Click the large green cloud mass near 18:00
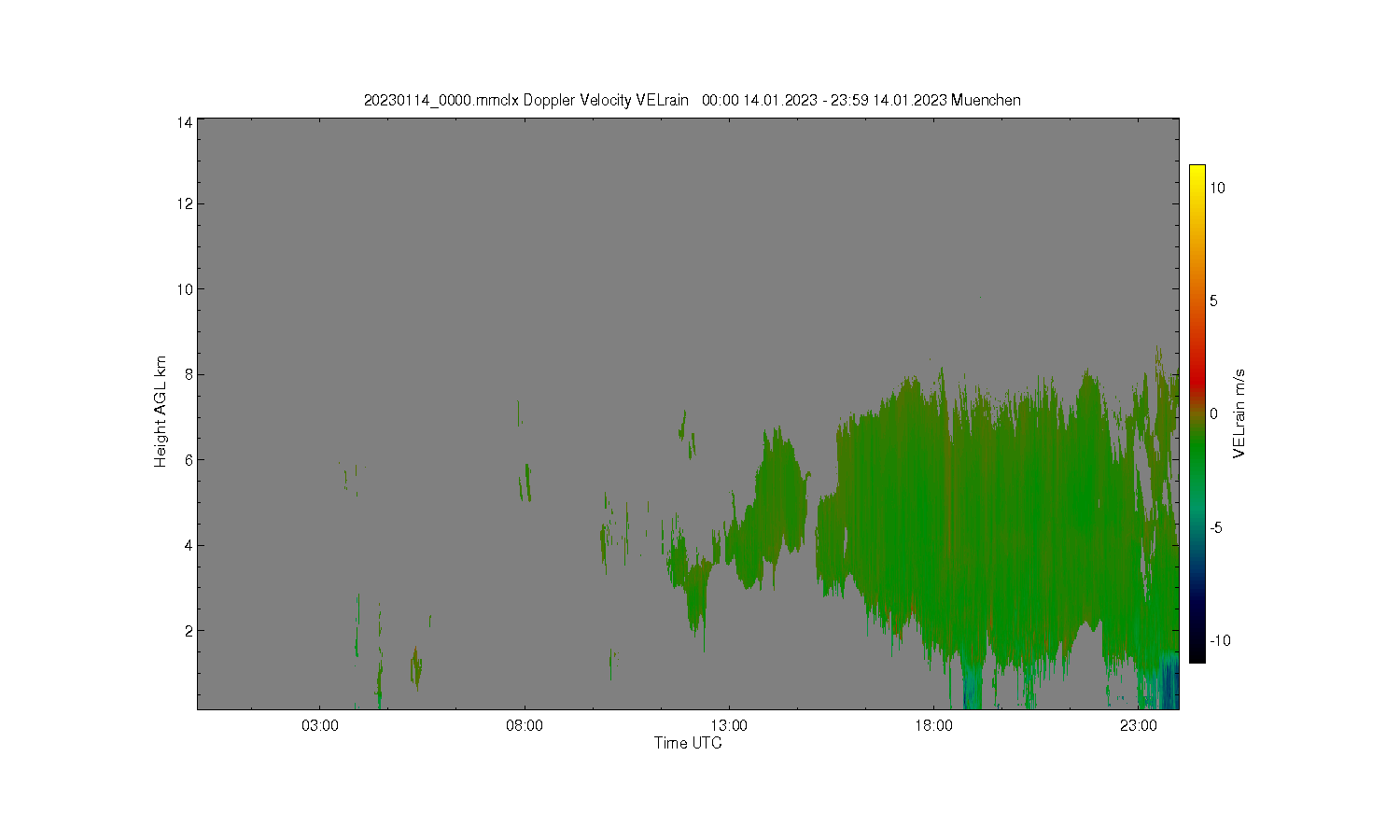Viewport: 1400px width, 840px height. pyautogui.click(x=971, y=523)
